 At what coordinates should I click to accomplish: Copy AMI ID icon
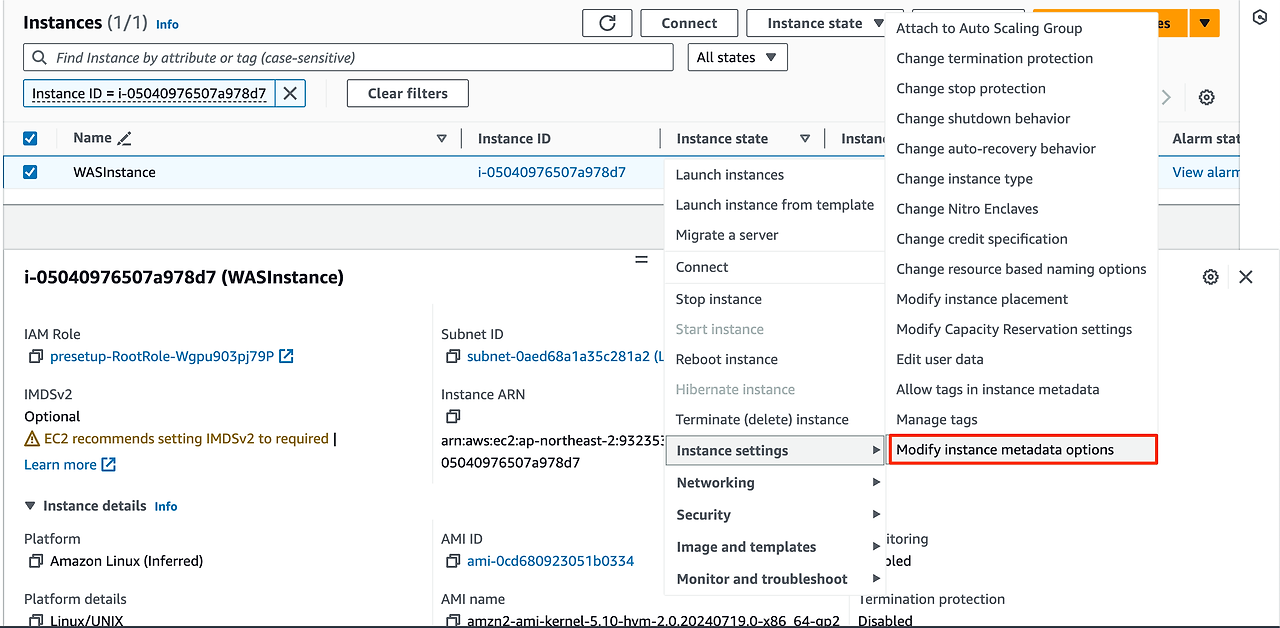click(x=453, y=561)
